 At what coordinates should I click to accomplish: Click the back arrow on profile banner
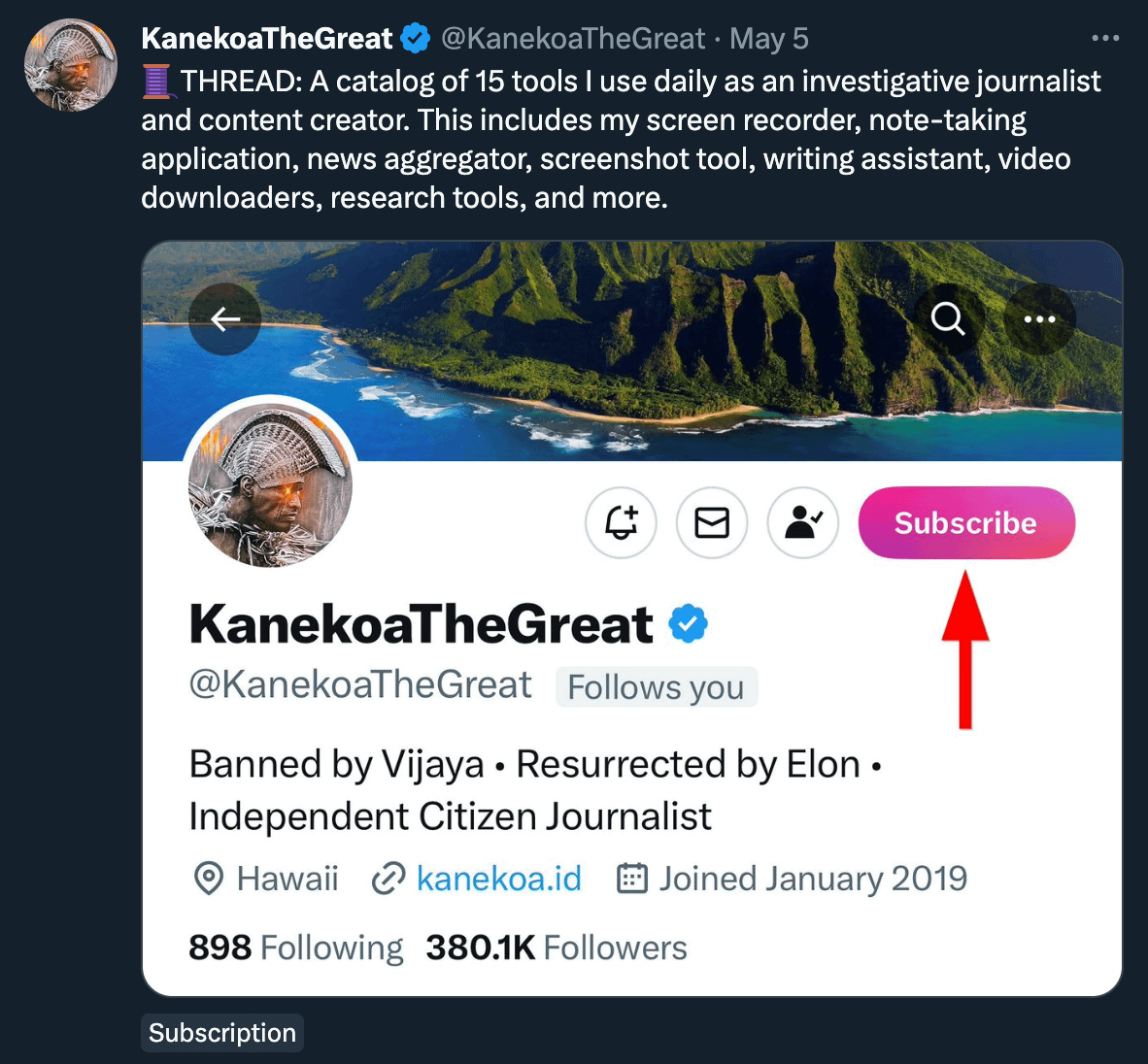(225, 319)
